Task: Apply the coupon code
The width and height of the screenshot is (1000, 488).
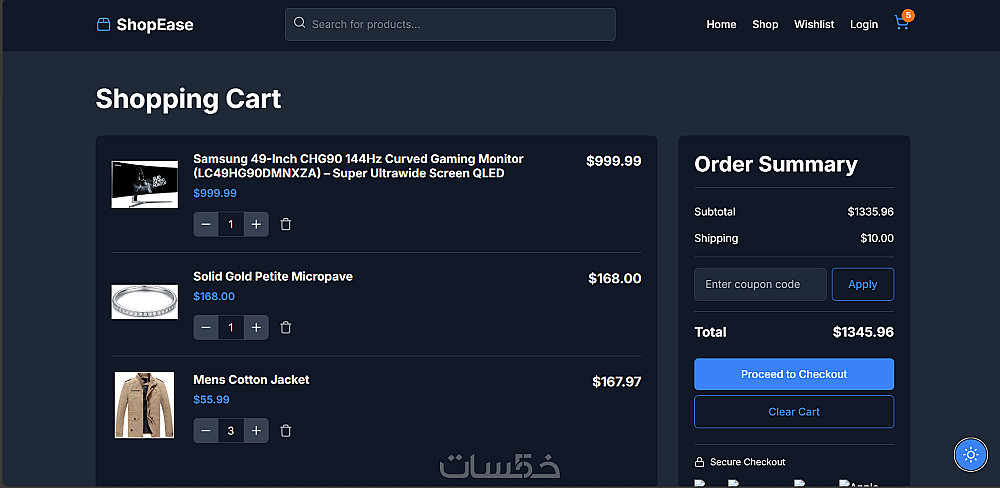Action: pyautogui.click(x=863, y=284)
